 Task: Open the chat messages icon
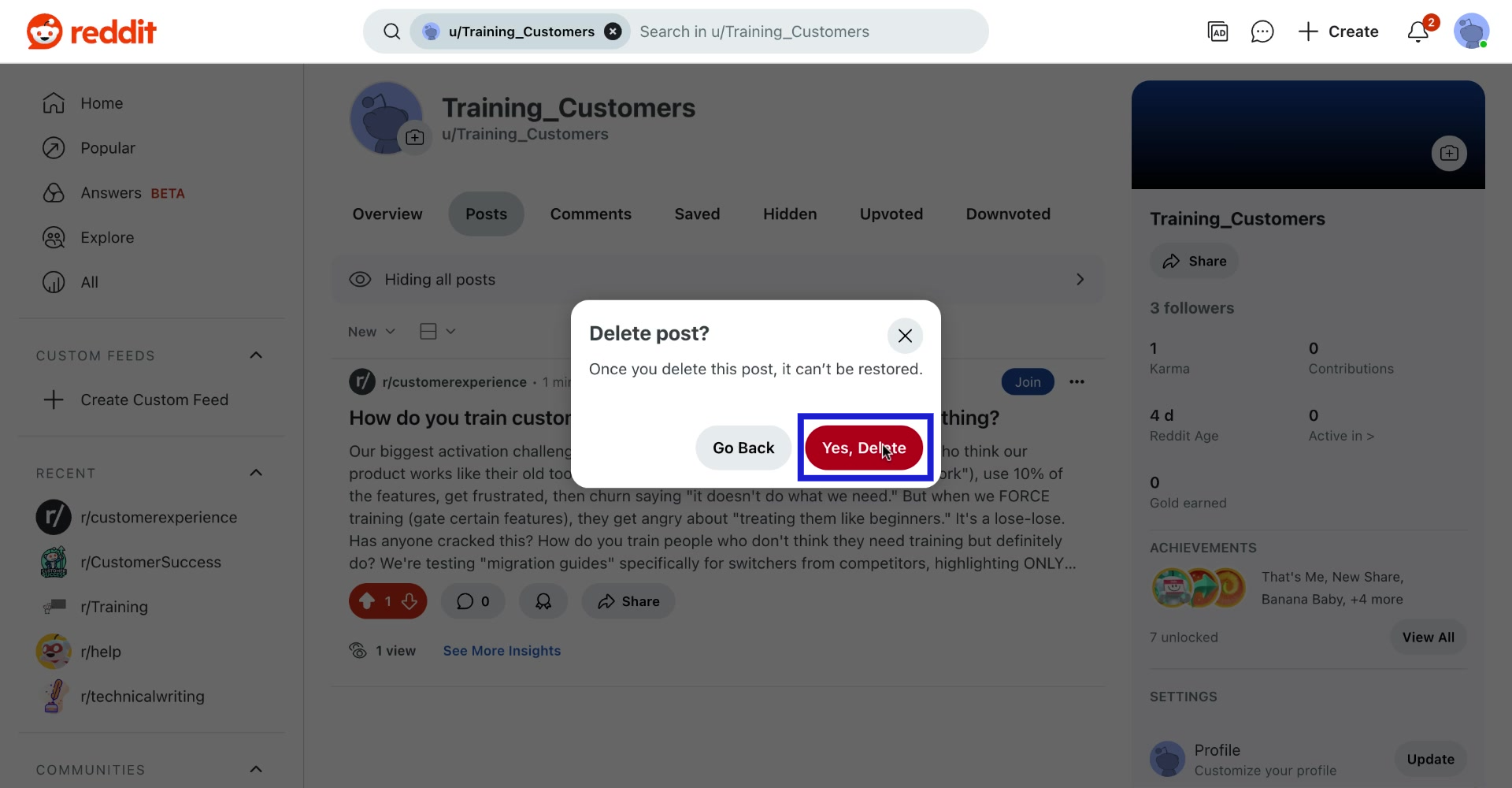click(1262, 32)
